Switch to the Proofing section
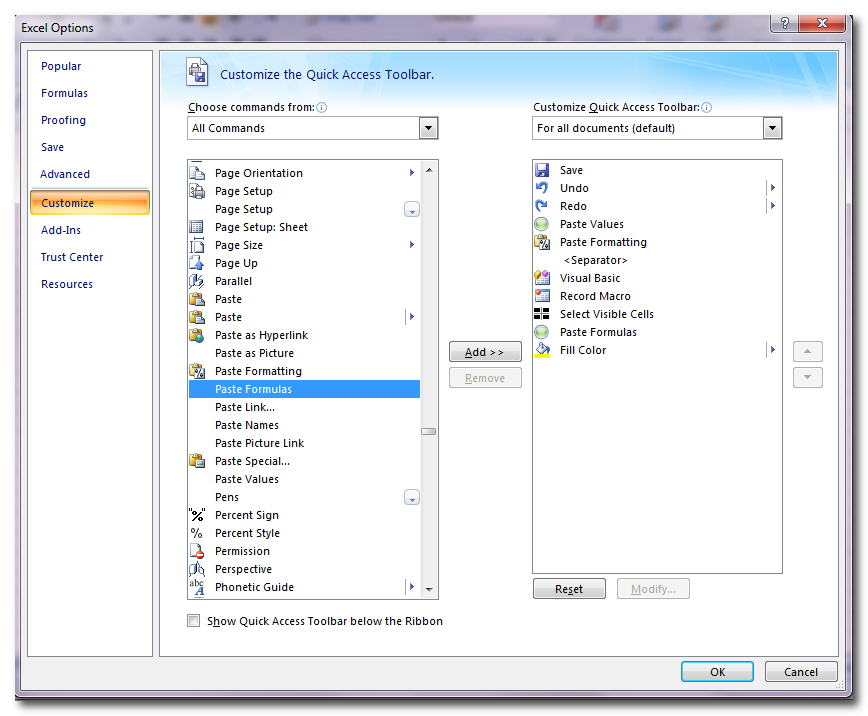Image resolution: width=868 pixels, height=716 pixels. (63, 120)
